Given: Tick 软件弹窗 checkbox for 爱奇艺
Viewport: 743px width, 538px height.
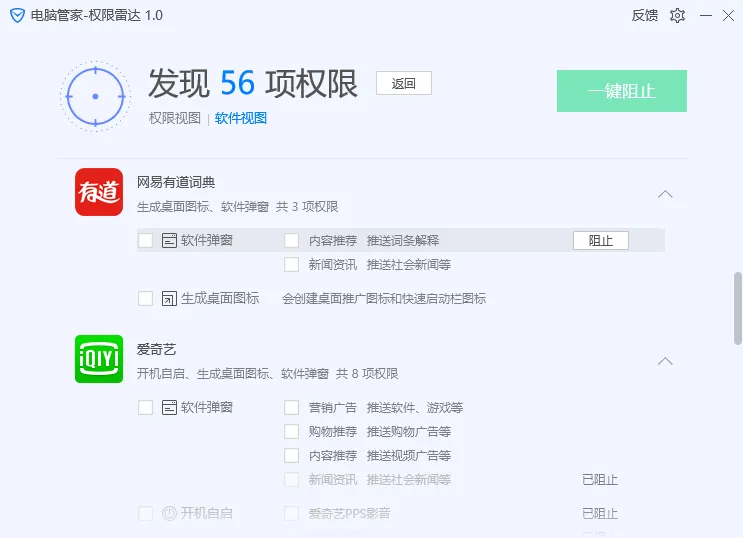Looking at the screenshot, I should (x=145, y=407).
